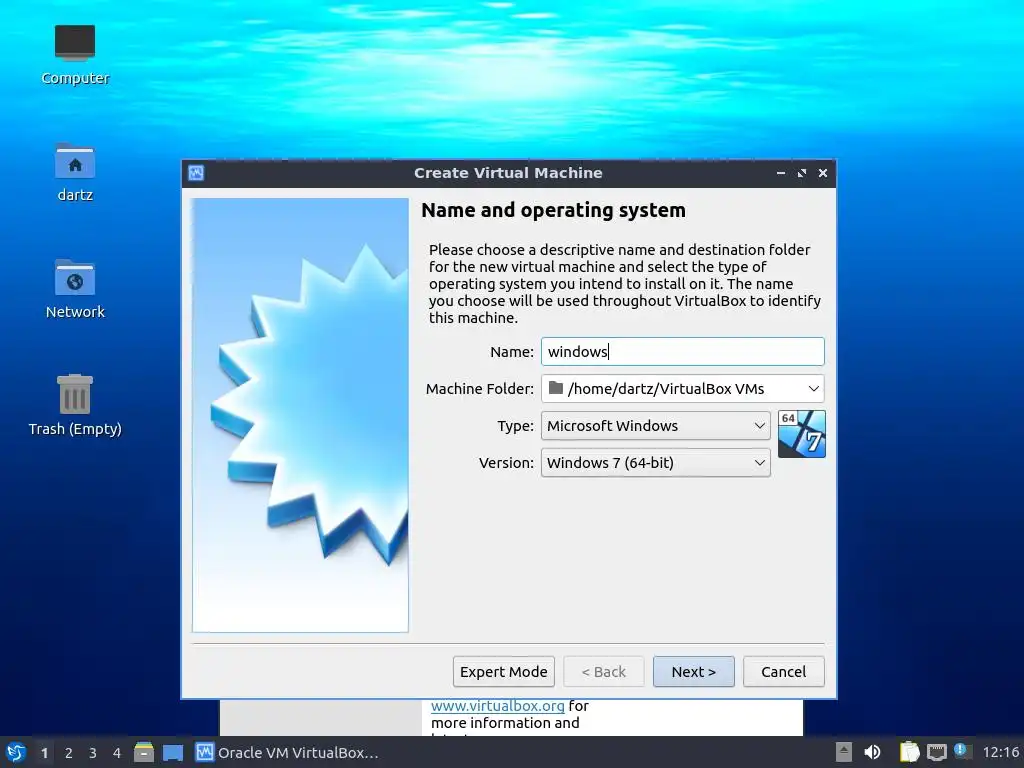Image resolution: width=1024 pixels, height=768 pixels.
Task: Open the Type dropdown showing Microsoft Windows
Action: [656, 426]
